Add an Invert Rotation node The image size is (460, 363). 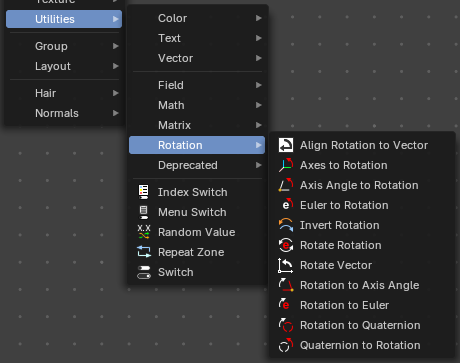pos(362,225)
